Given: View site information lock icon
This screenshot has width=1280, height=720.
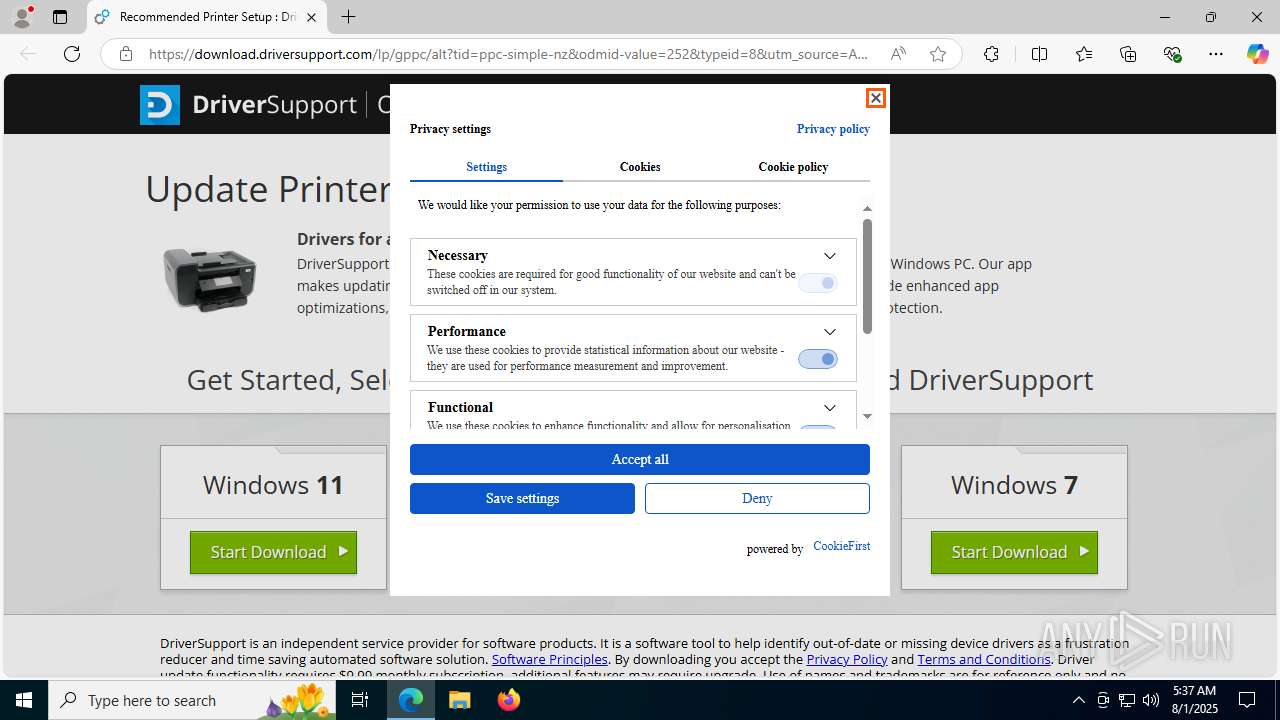Looking at the screenshot, I should (x=126, y=54).
